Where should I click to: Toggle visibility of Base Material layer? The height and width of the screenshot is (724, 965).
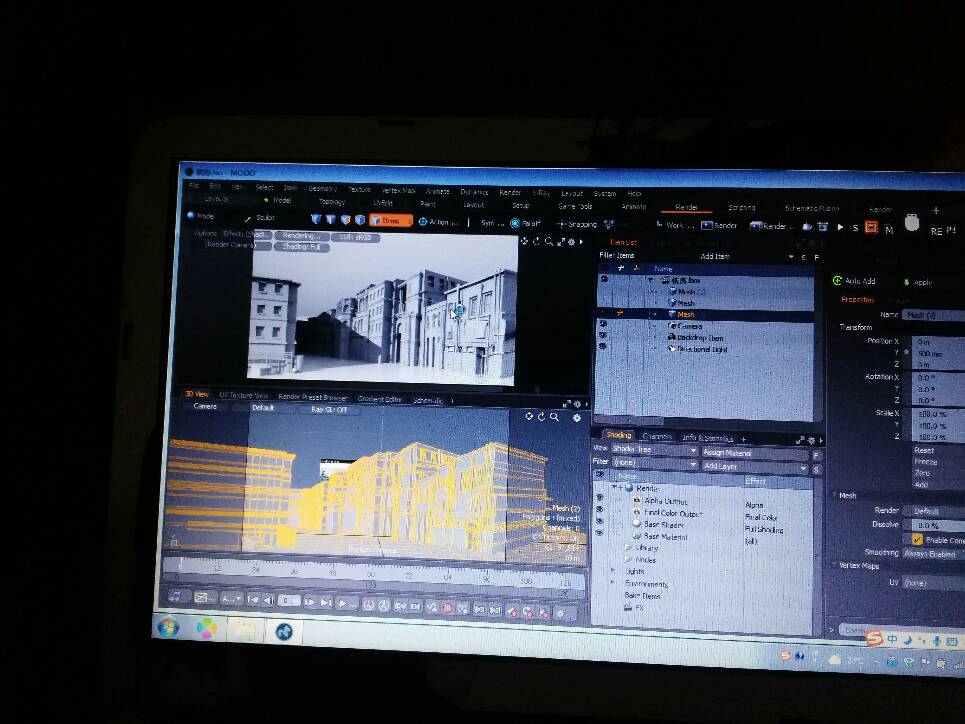[x=599, y=533]
